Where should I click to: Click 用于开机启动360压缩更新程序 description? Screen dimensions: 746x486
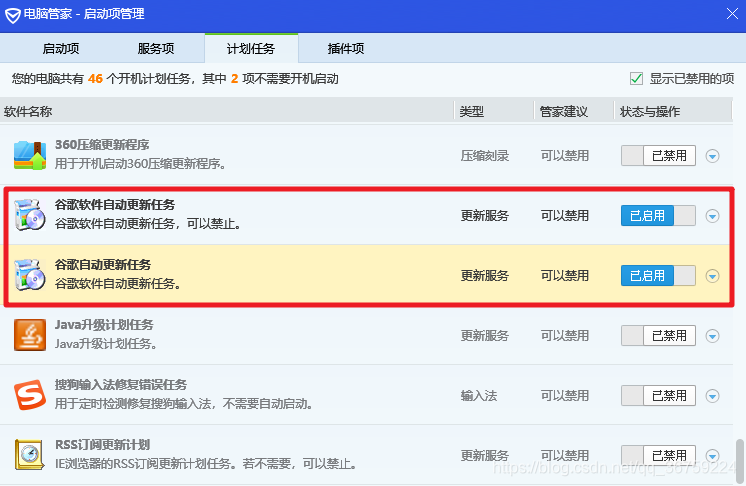140,164
